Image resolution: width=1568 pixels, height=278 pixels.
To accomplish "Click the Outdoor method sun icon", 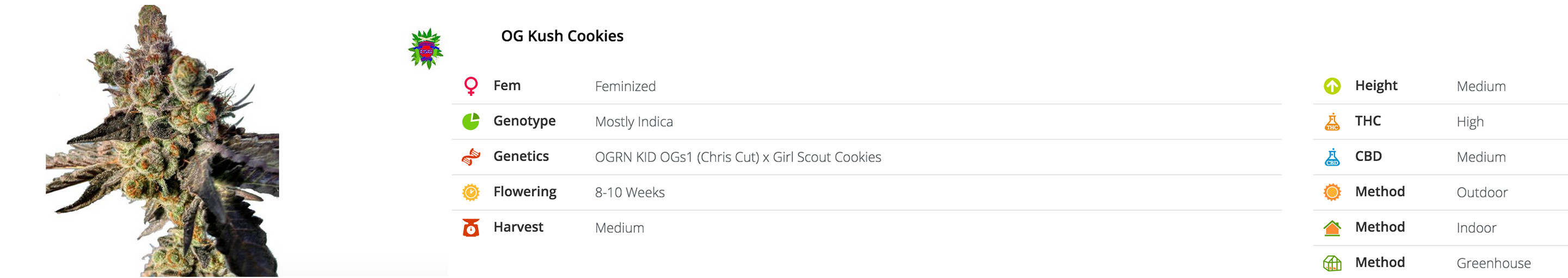I will (x=1332, y=192).
